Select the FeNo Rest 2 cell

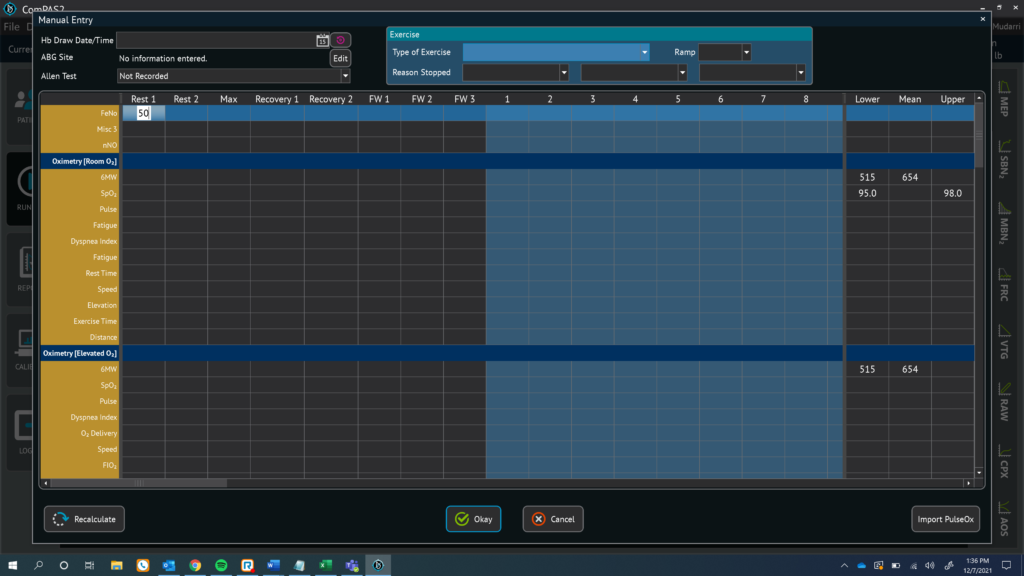click(x=186, y=113)
